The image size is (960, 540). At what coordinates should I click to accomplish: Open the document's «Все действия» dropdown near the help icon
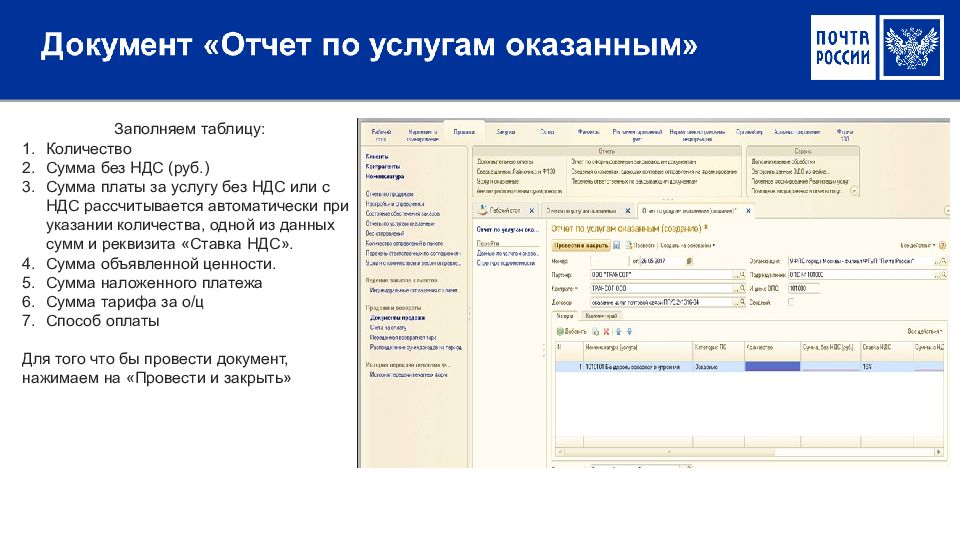point(918,246)
